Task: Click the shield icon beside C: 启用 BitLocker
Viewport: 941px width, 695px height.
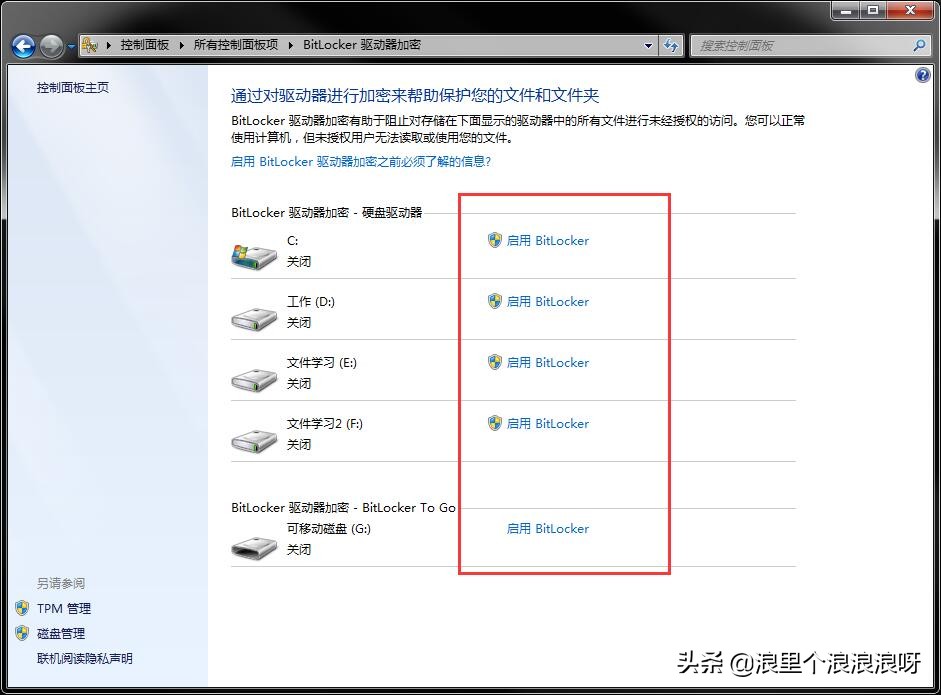Action: click(494, 240)
